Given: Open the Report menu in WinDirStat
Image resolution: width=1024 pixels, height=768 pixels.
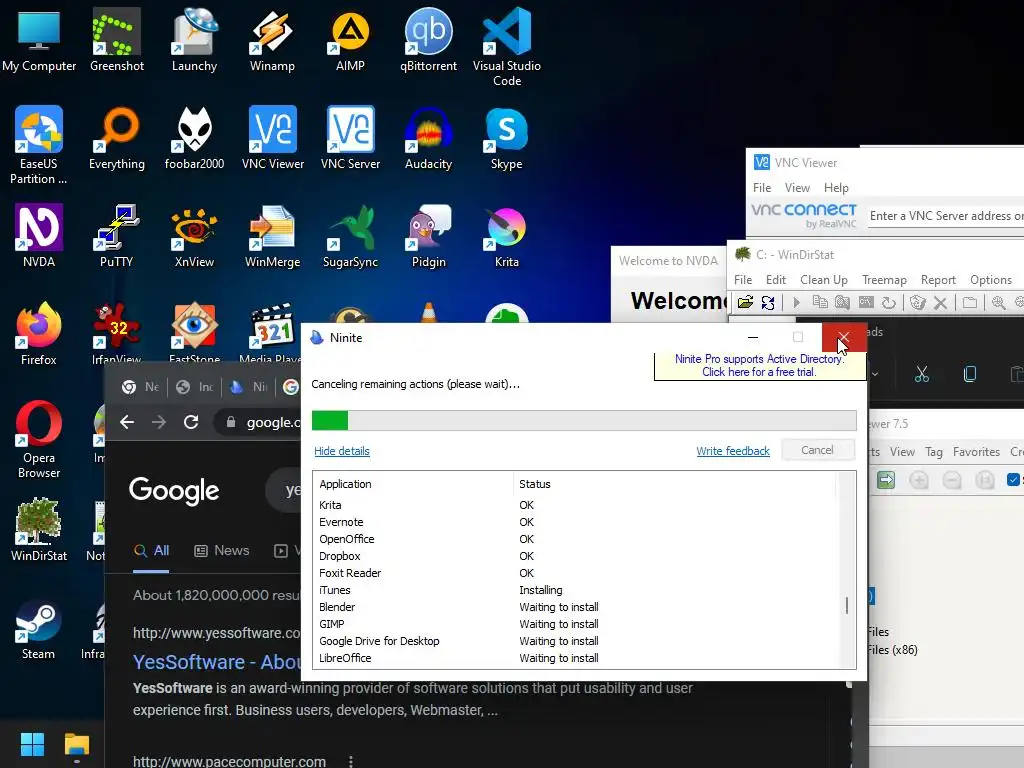Looking at the screenshot, I should click(938, 280).
